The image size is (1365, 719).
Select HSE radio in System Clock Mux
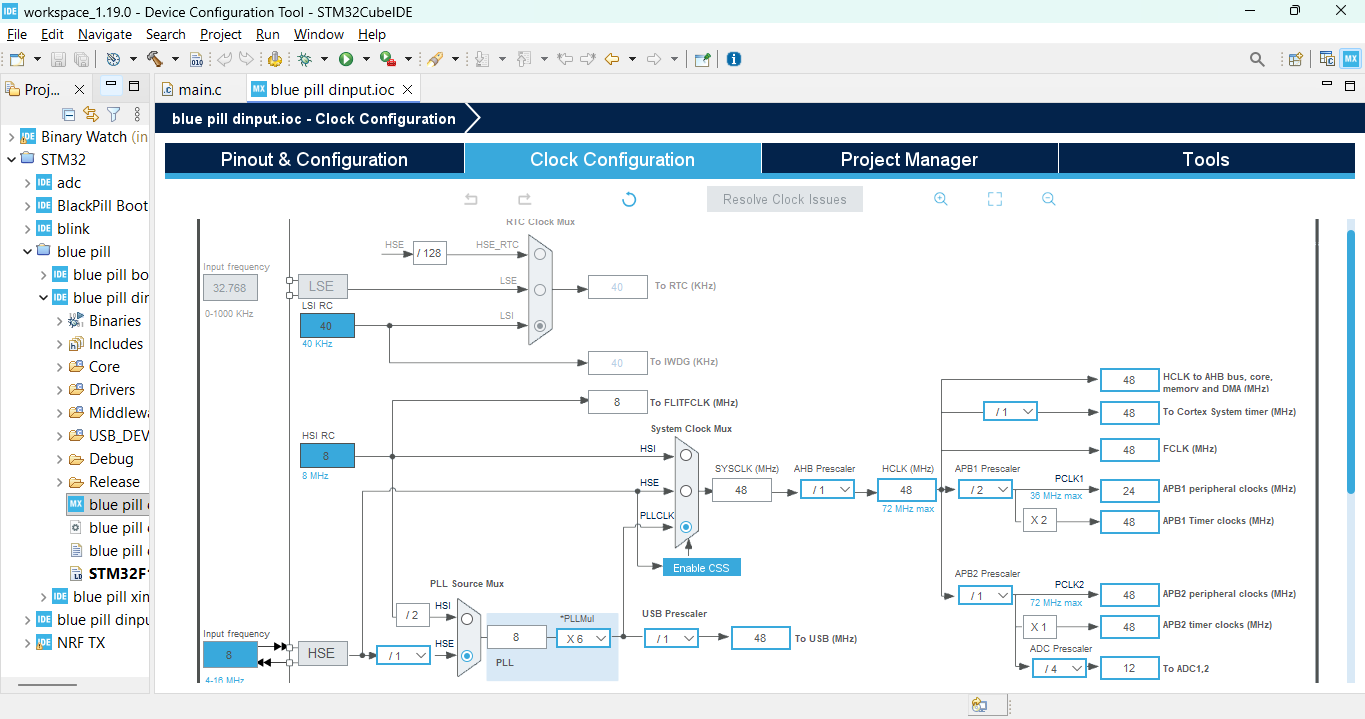pos(685,490)
